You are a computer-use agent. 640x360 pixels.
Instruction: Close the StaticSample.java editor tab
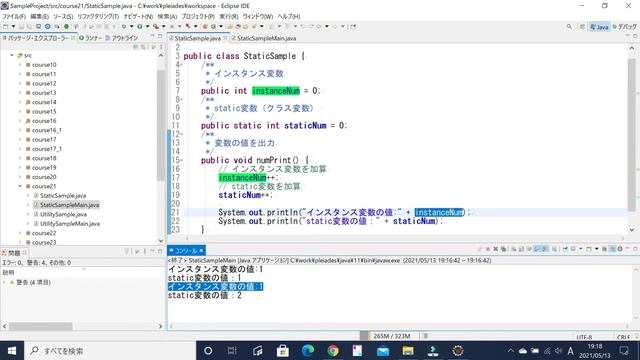pos(225,38)
